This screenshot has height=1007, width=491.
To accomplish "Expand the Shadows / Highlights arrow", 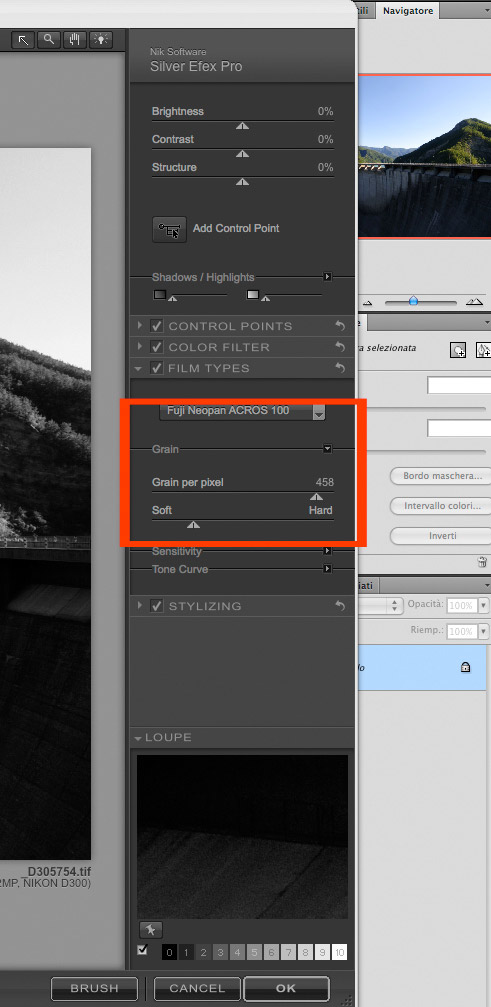I will 327,277.
